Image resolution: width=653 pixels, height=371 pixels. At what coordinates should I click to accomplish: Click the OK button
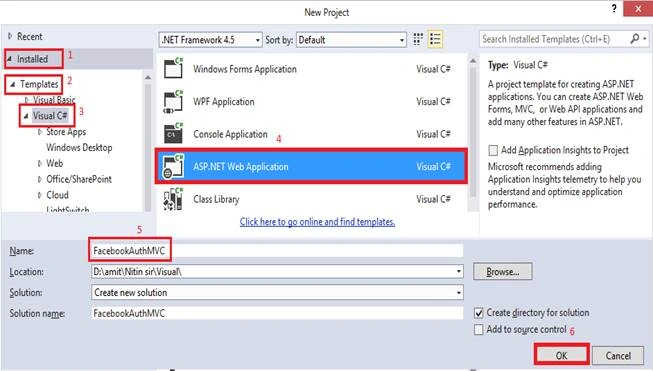561,355
